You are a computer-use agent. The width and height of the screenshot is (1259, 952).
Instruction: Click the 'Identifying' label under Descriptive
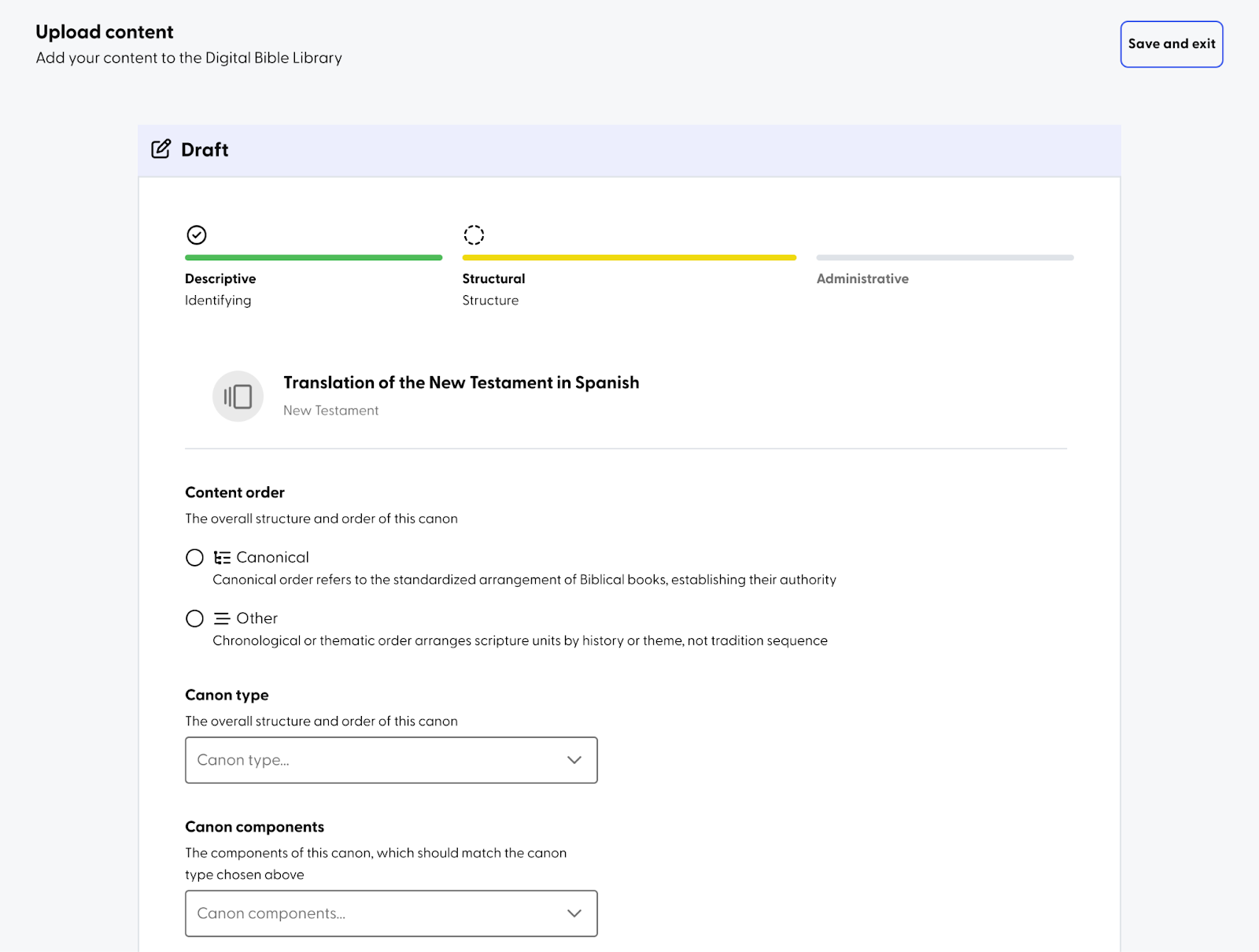pyautogui.click(x=218, y=301)
